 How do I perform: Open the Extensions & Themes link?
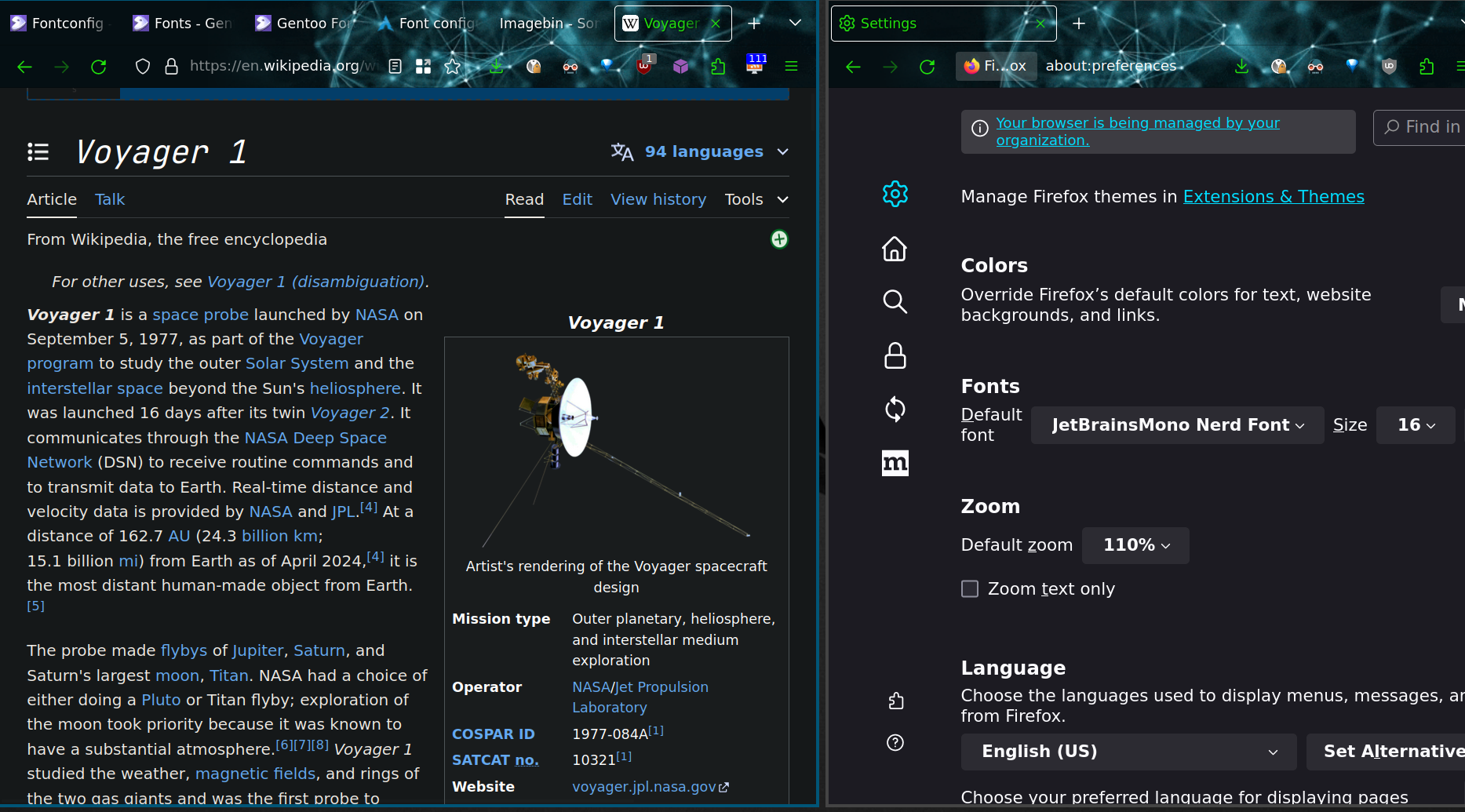click(x=1274, y=196)
